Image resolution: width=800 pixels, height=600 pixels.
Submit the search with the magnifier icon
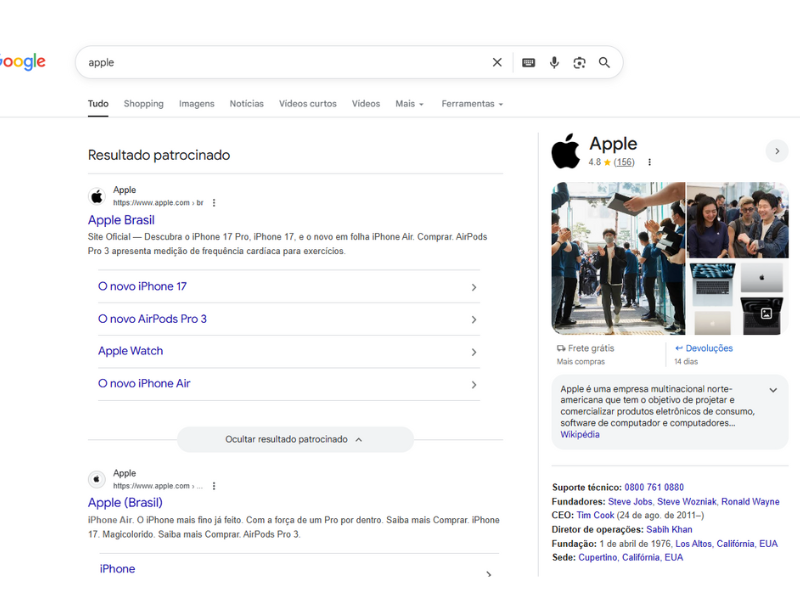click(x=604, y=62)
